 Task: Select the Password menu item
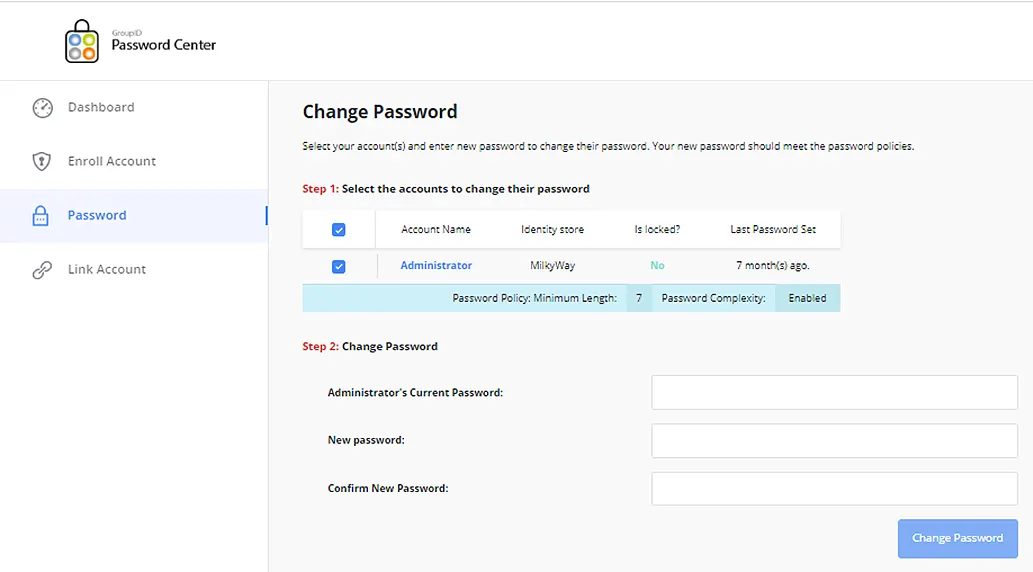[x=134, y=215]
